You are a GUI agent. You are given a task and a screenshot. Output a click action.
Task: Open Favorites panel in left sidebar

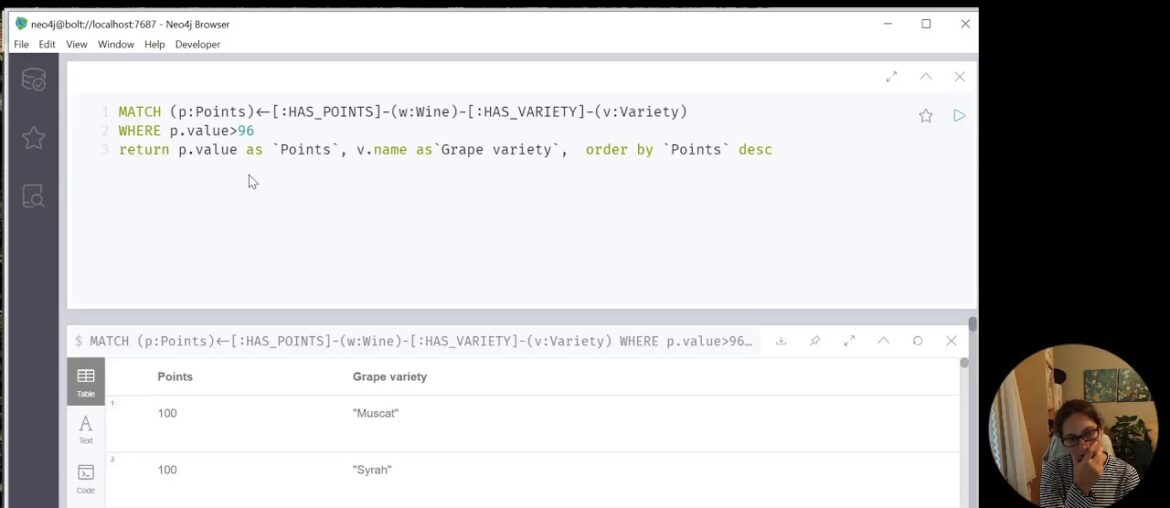pos(33,138)
